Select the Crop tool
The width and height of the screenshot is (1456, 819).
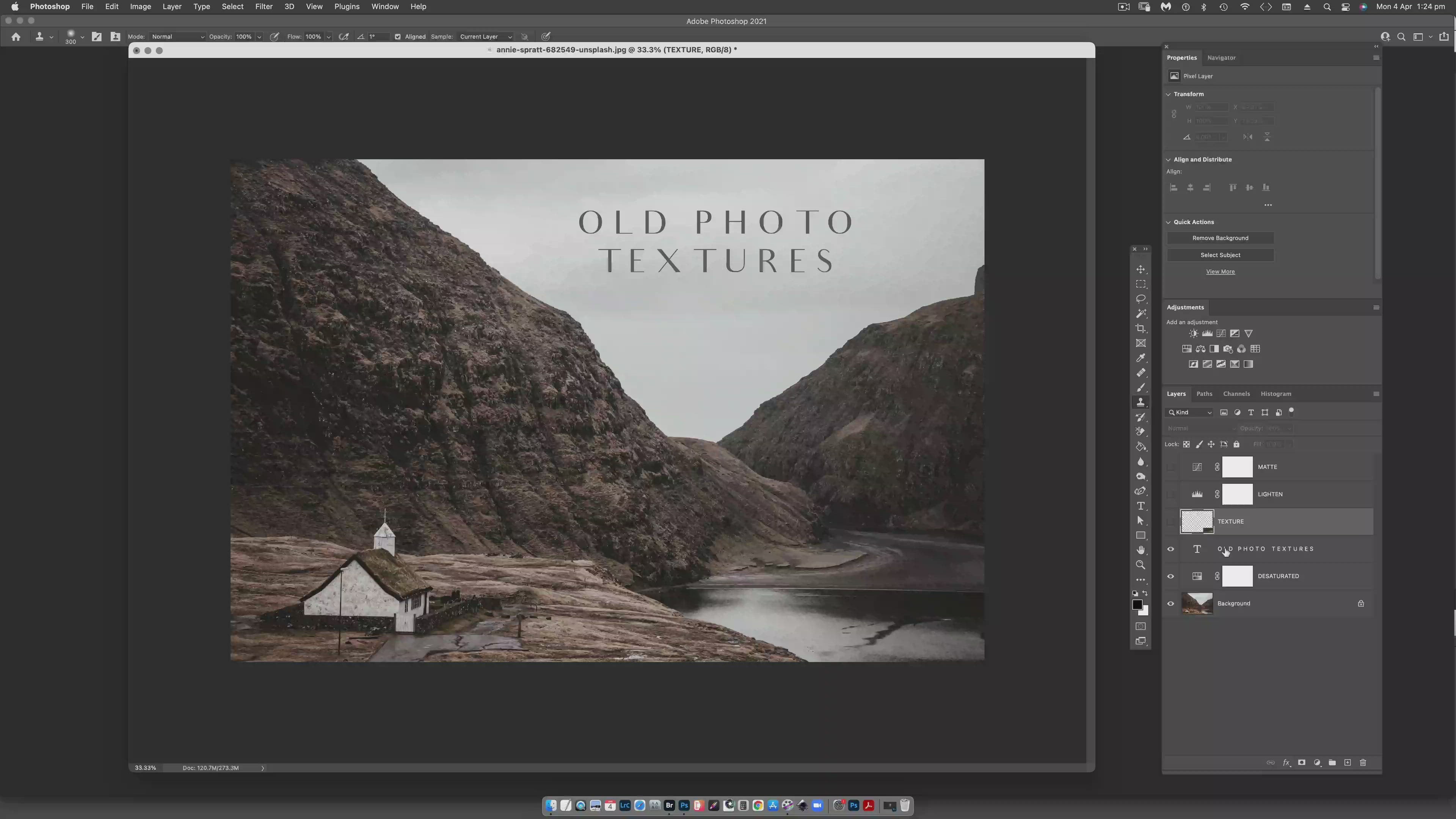point(1141,328)
